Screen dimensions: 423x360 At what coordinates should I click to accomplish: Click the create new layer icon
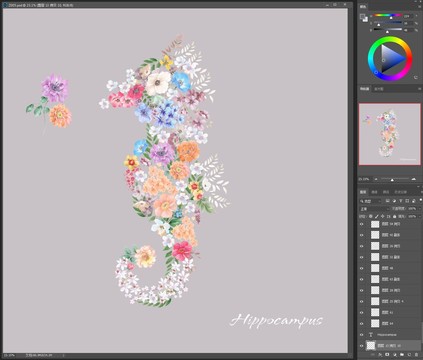point(409,354)
